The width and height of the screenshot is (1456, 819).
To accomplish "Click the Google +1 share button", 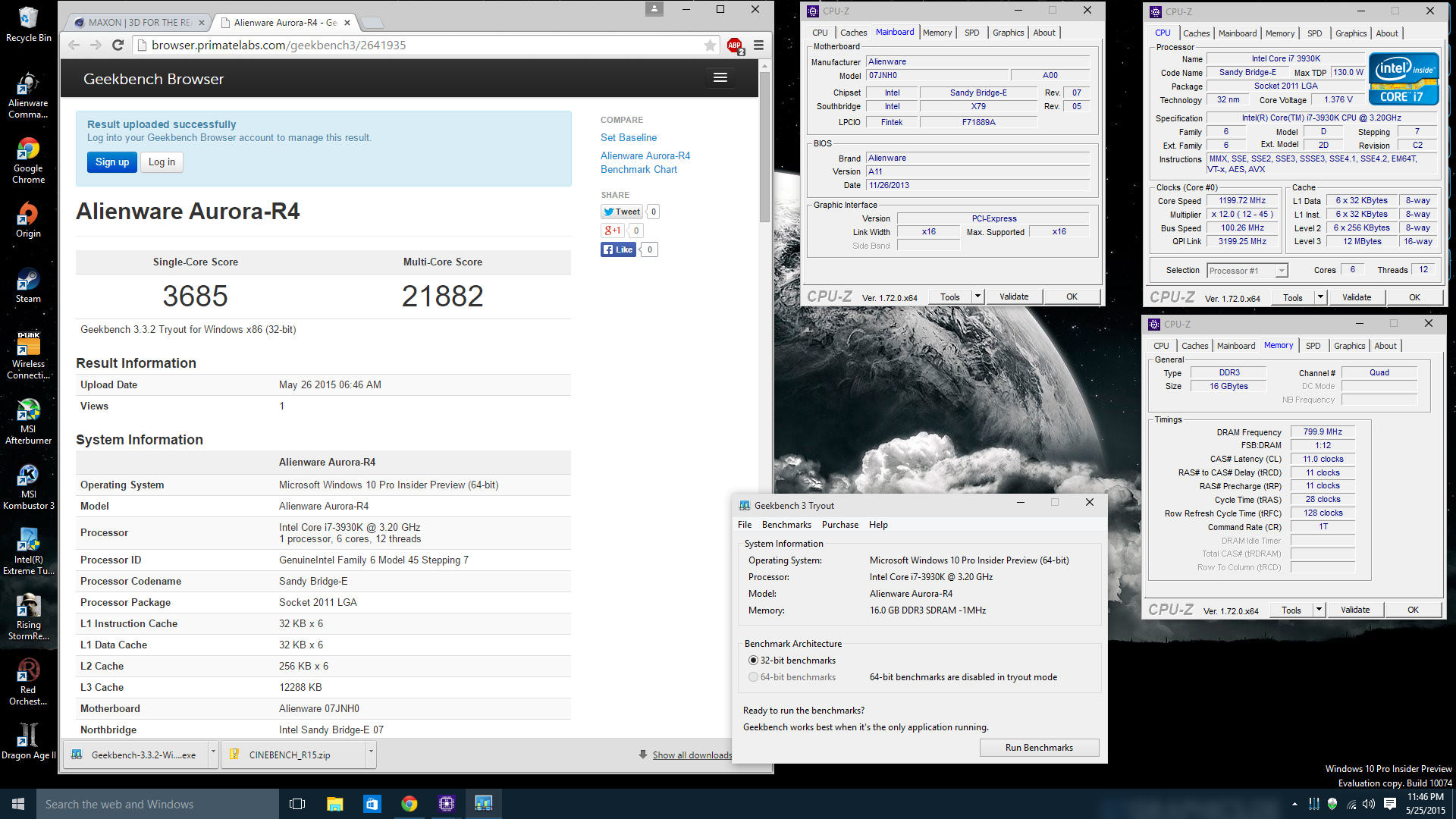I will pyautogui.click(x=613, y=231).
